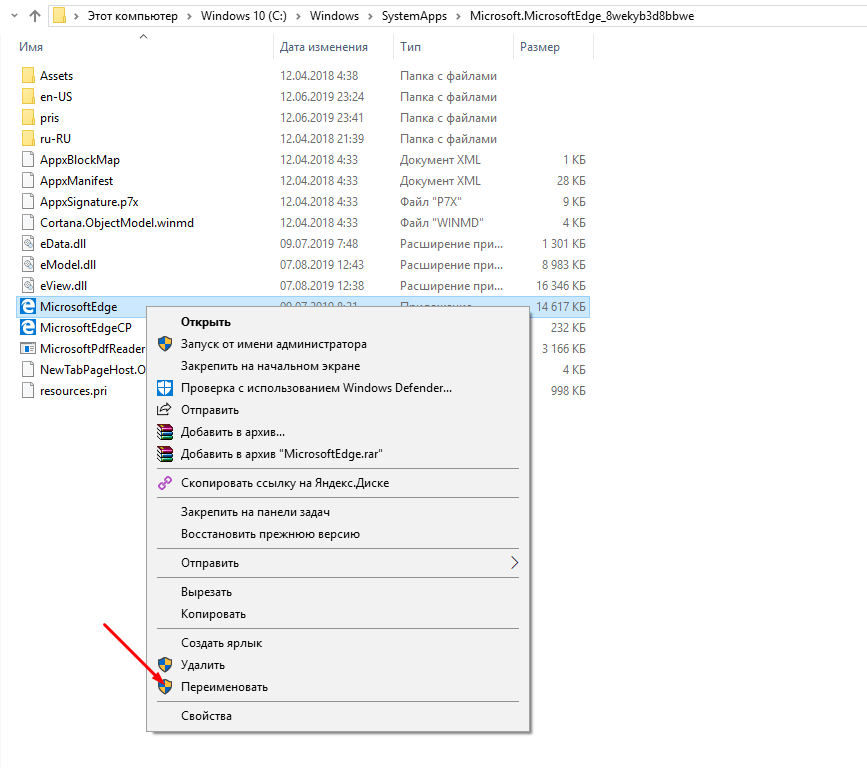Click the AppxManifest file icon
867x768 pixels.
[x=28, y=180]
